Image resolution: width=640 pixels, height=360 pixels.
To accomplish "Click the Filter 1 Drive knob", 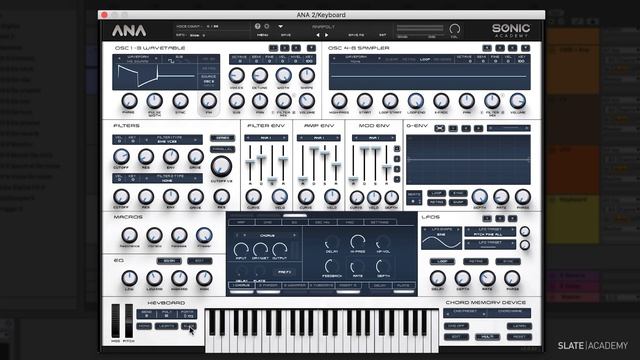I will (196, 157).
